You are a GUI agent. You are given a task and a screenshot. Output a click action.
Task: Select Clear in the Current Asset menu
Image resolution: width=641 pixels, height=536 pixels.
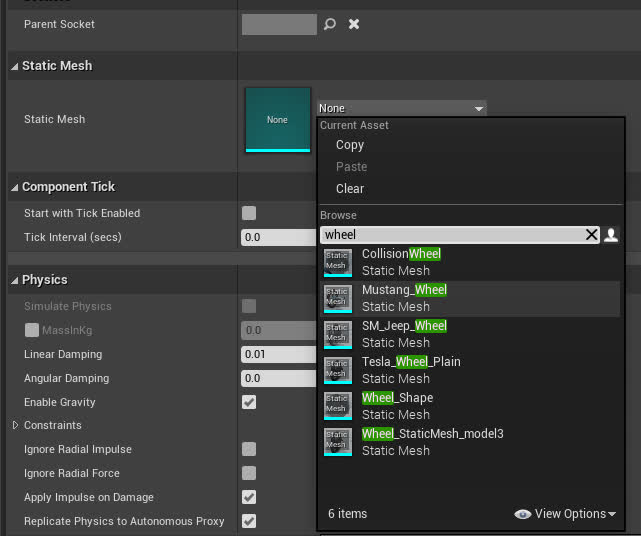click(x=350, y=189)
